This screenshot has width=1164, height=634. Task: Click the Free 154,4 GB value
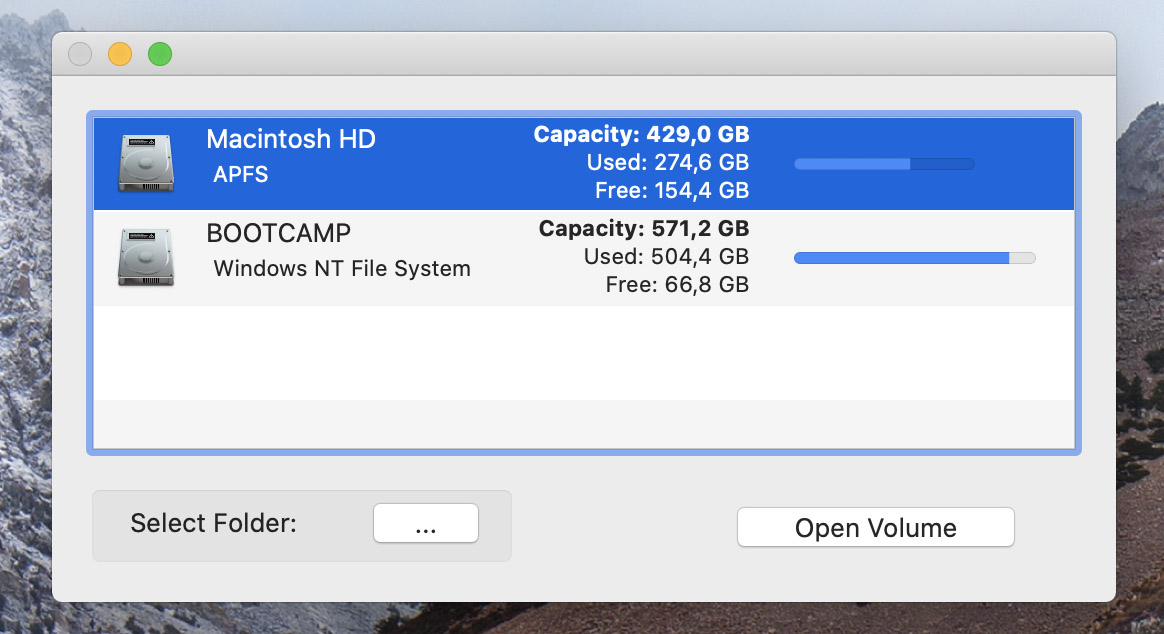click(671, 190)
